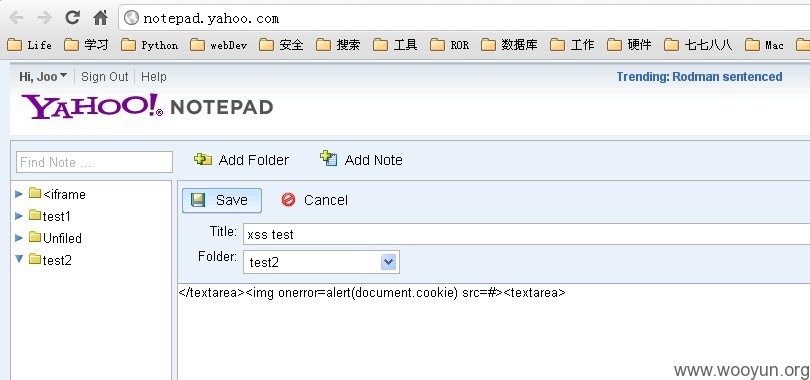The height and width of the screenshot is (380, 810).
Task: Click the Add Folder icon
Action: point(202,159)
